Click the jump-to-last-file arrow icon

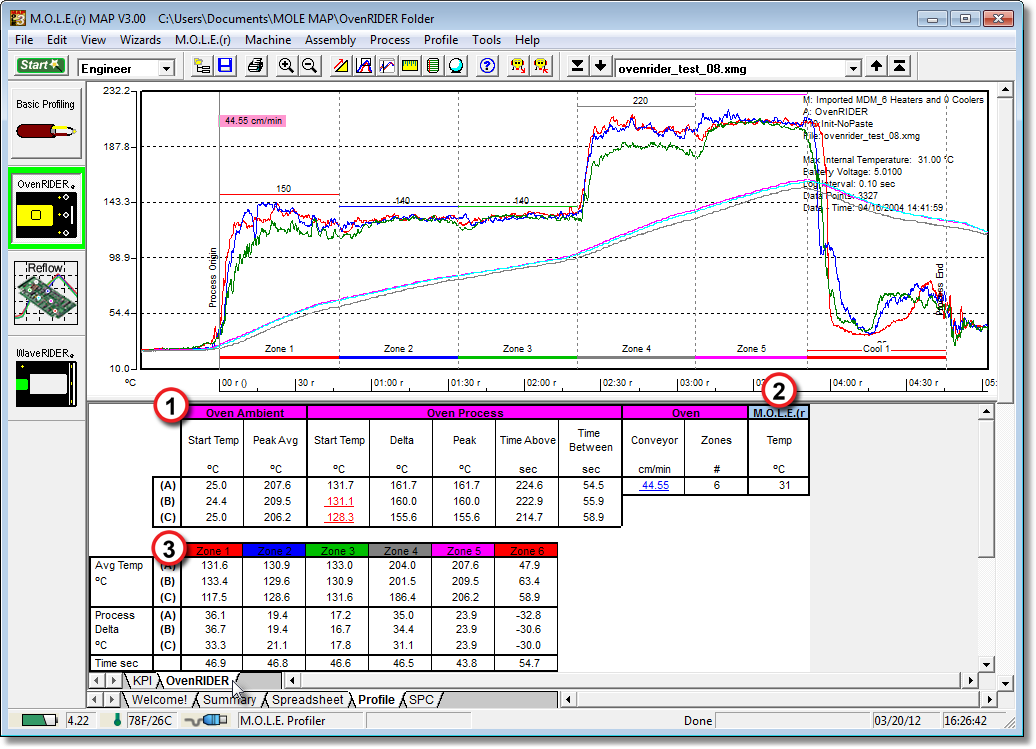click(x=577, y=66)
